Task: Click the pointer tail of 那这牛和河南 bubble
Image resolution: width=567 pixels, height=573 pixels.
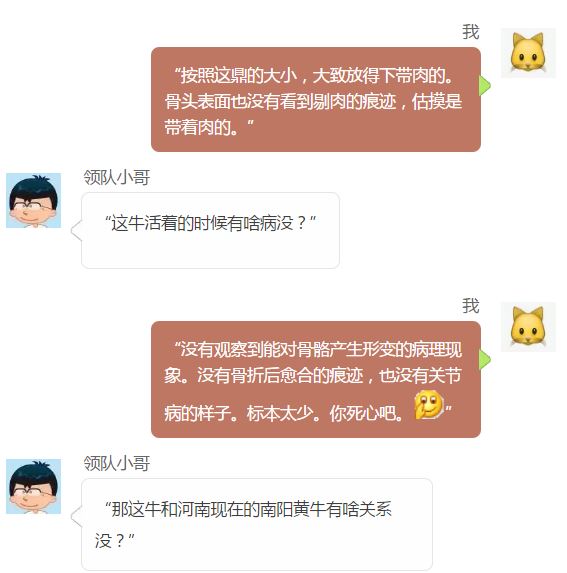Action: click(x=76, y=517)
